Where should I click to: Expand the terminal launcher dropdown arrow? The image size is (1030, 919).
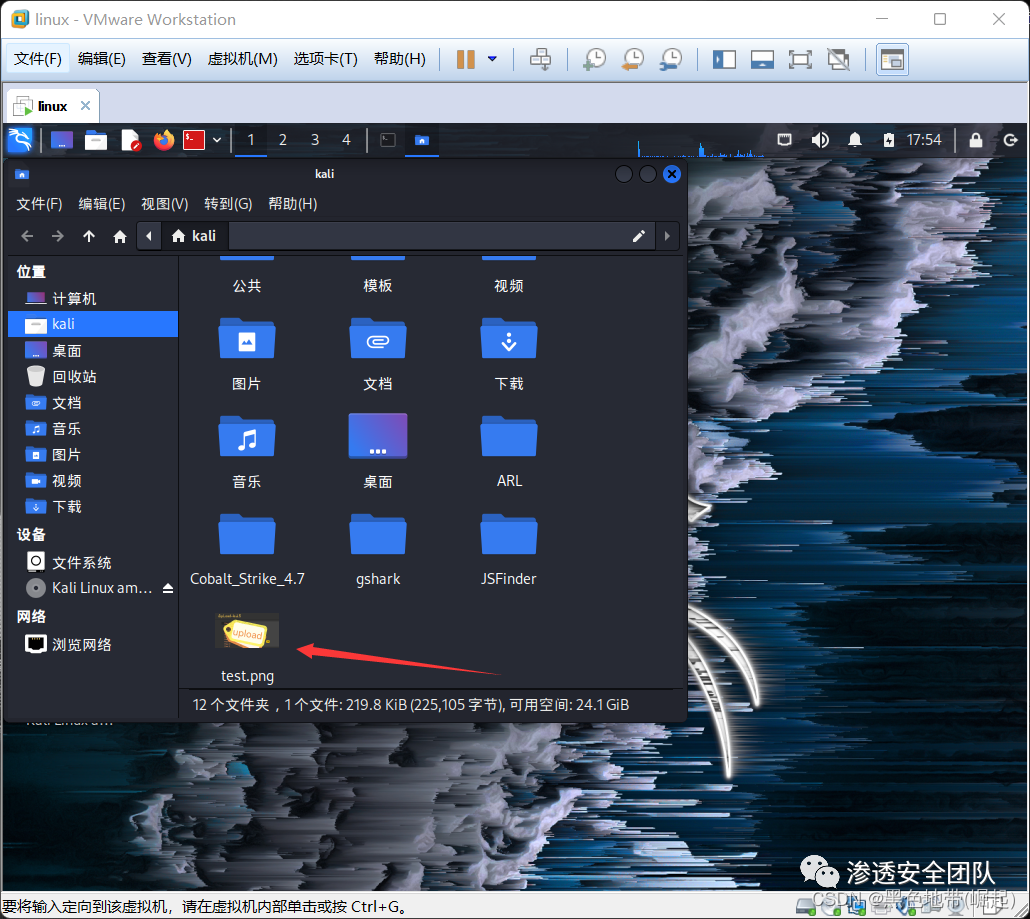pos(217,140)
